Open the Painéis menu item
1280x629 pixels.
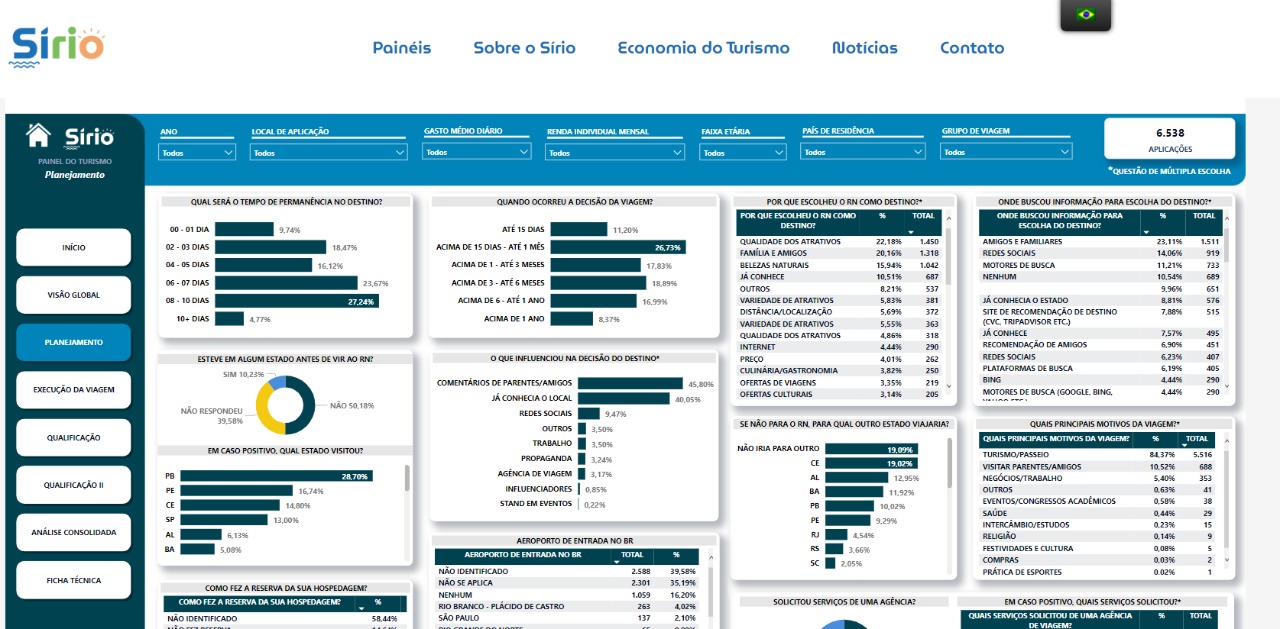tap(402, 48)
